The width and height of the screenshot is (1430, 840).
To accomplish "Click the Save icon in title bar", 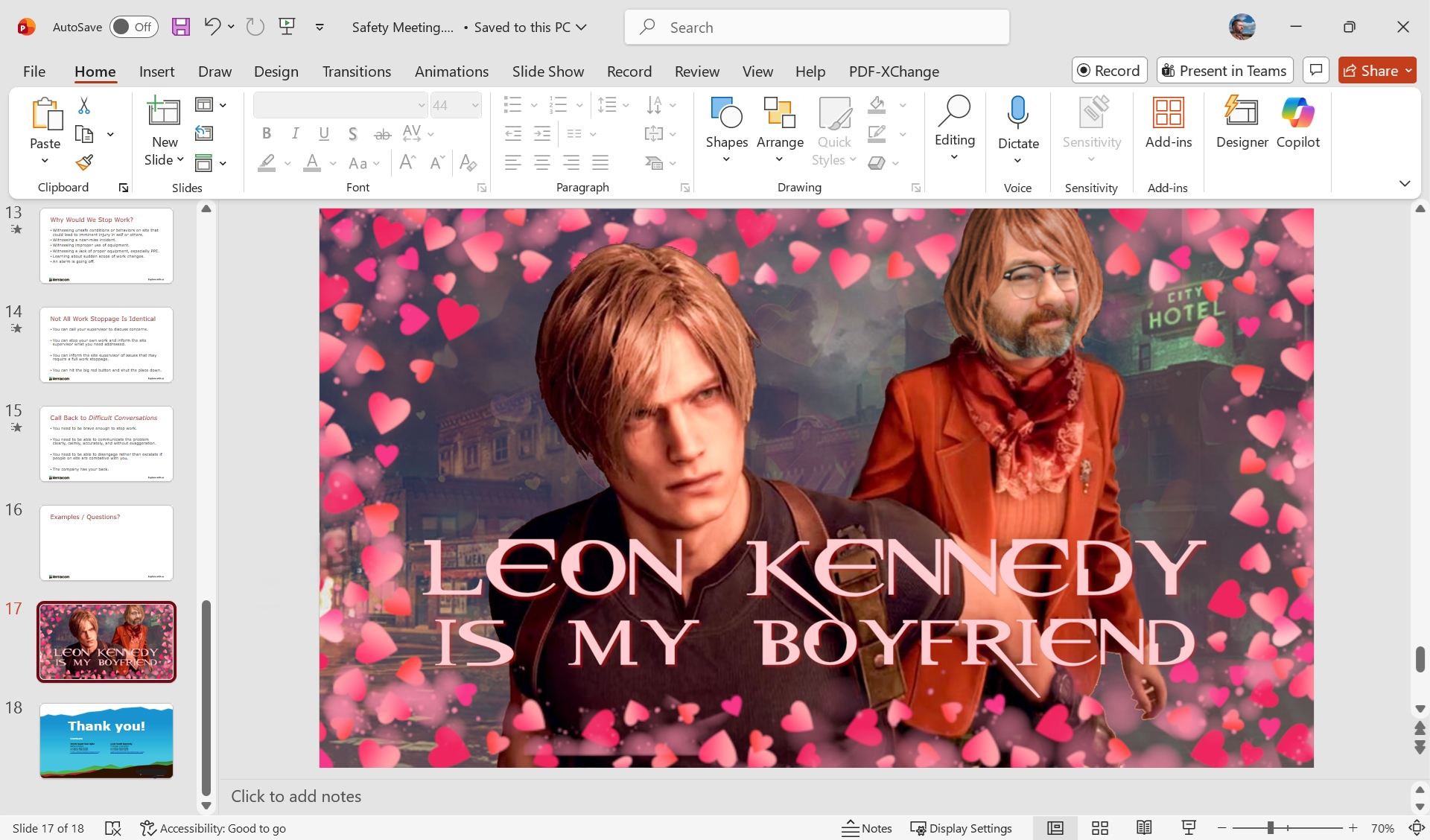I will pyautogui.click(x=181, y=27).
